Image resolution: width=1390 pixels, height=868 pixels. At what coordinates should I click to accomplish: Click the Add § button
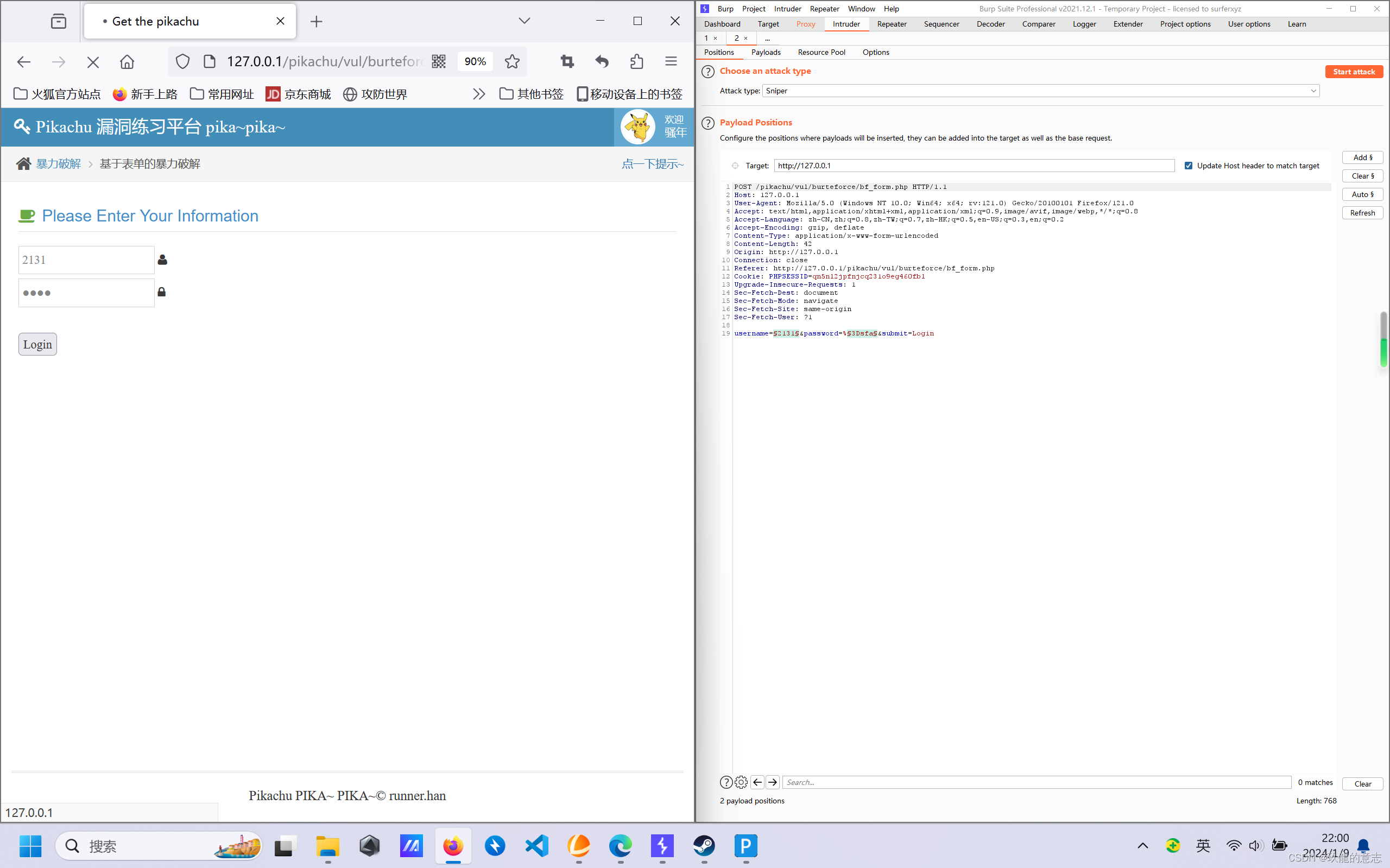[1362, 157]
